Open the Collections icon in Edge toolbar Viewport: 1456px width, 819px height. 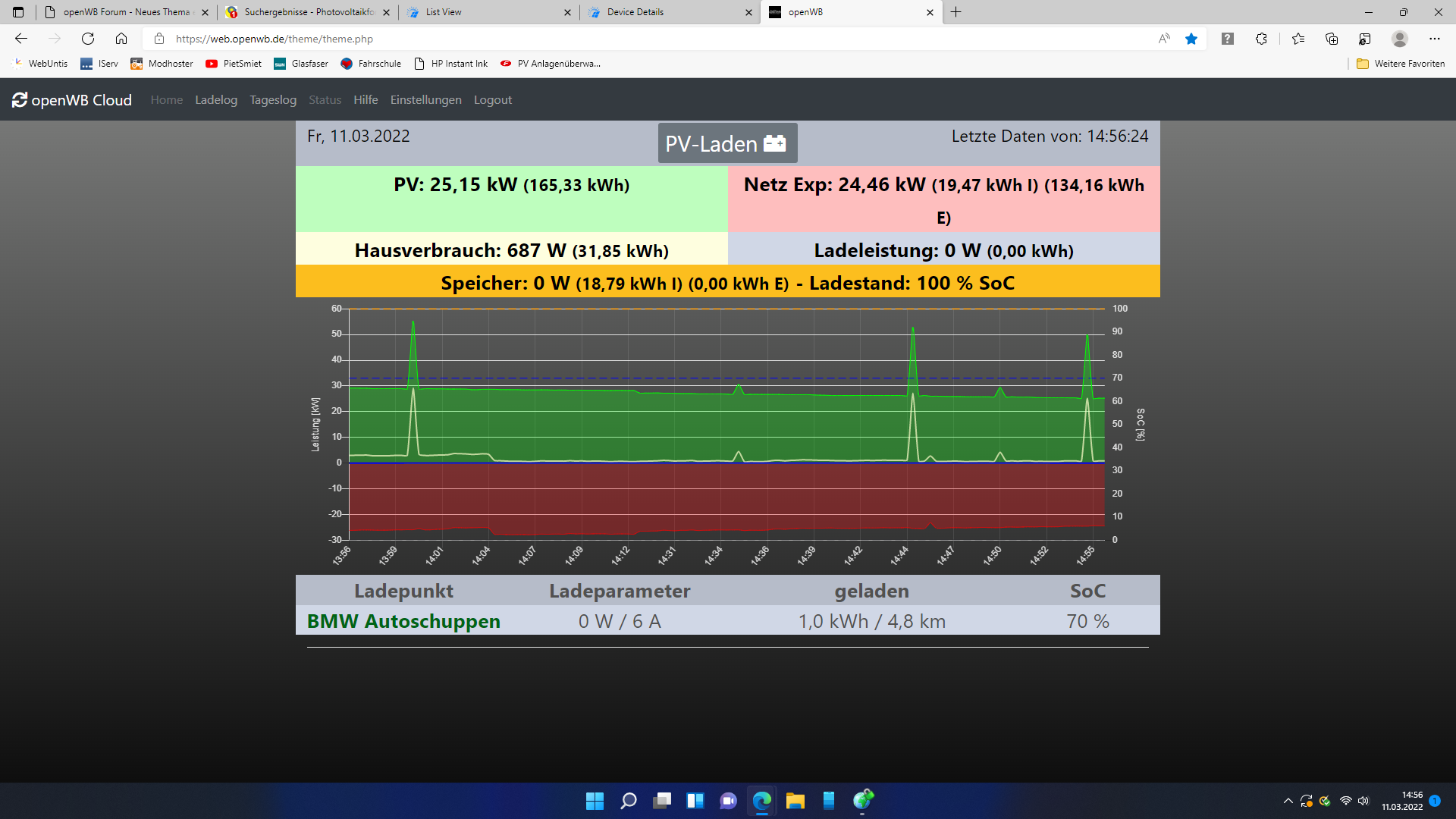1332,39
